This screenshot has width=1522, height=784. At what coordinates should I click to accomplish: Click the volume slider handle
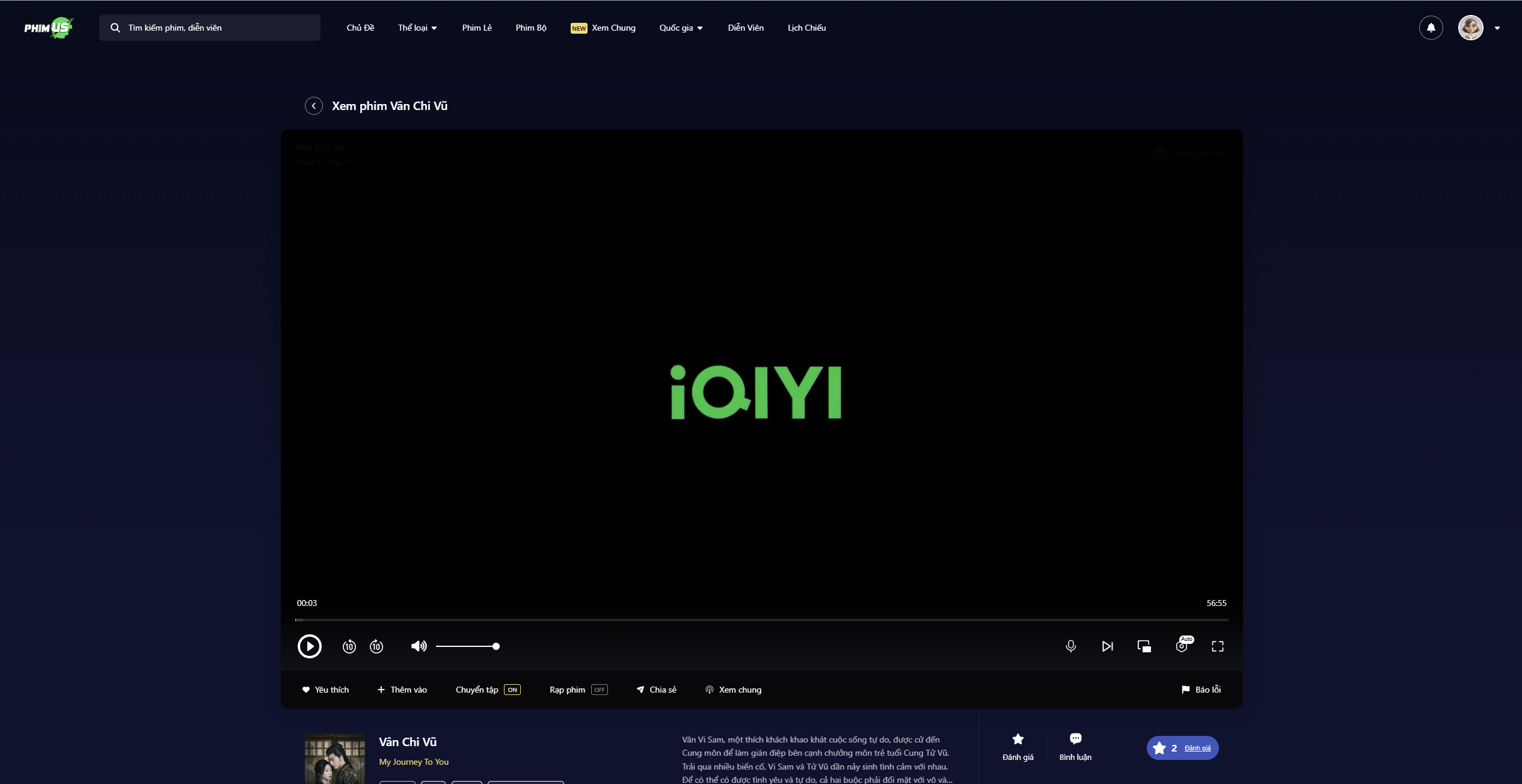click(496, 646)
